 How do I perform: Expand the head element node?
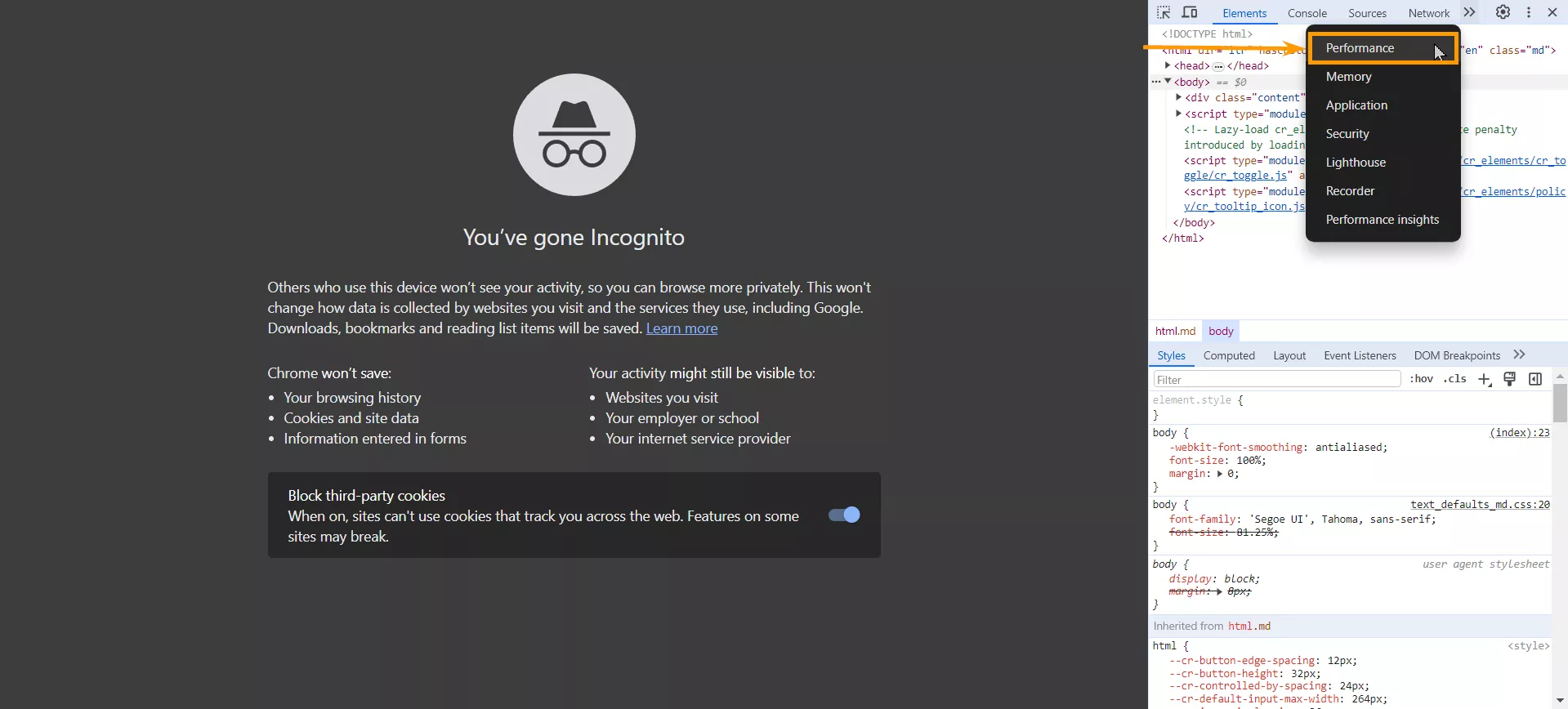point(1168,65)
